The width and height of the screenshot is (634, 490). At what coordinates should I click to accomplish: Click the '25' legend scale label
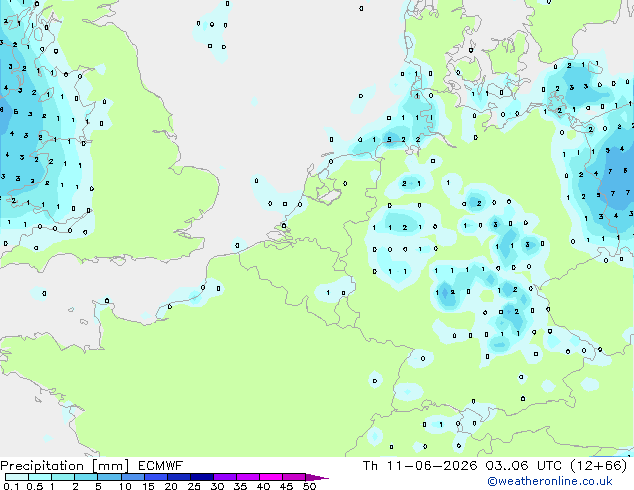[x=194, y=486]
